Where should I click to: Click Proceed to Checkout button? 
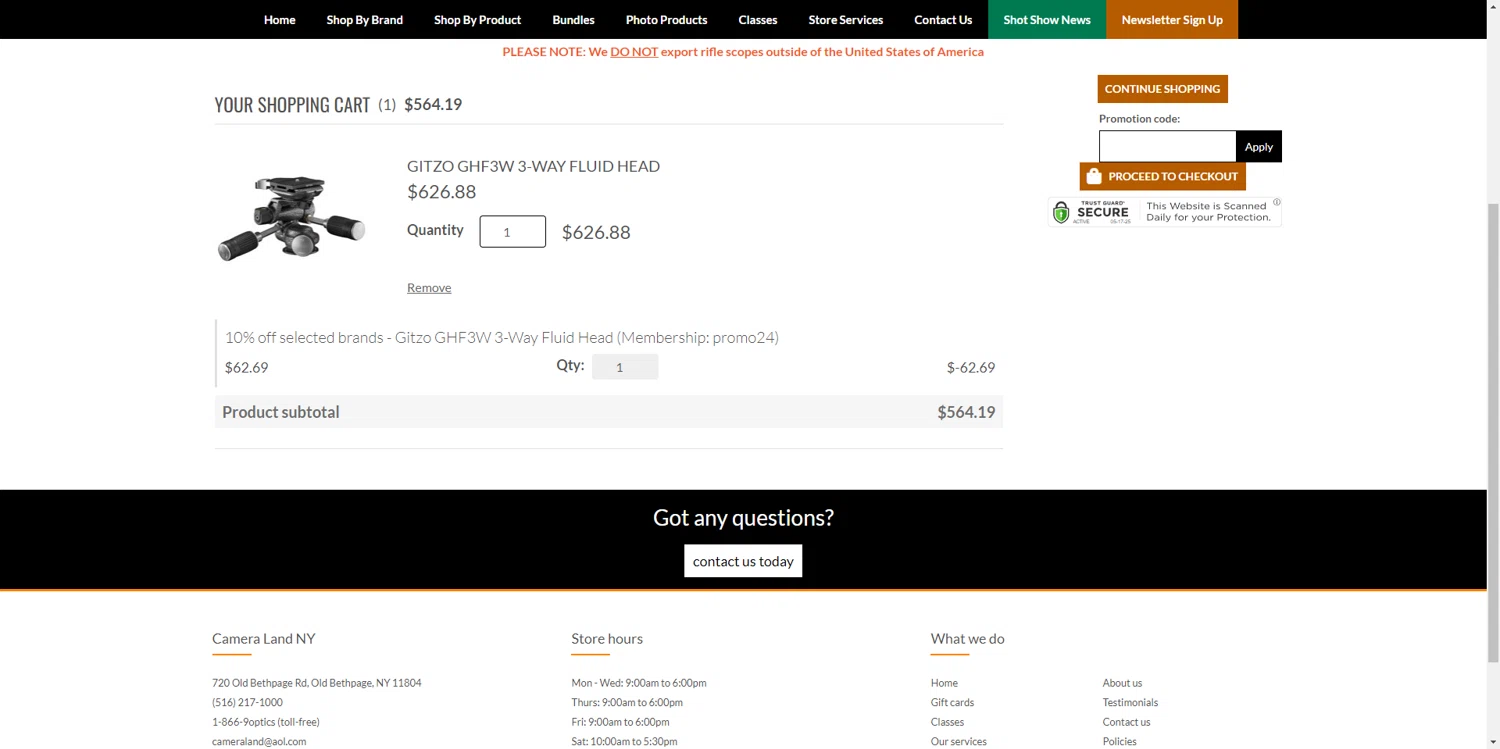(1162, 176)
